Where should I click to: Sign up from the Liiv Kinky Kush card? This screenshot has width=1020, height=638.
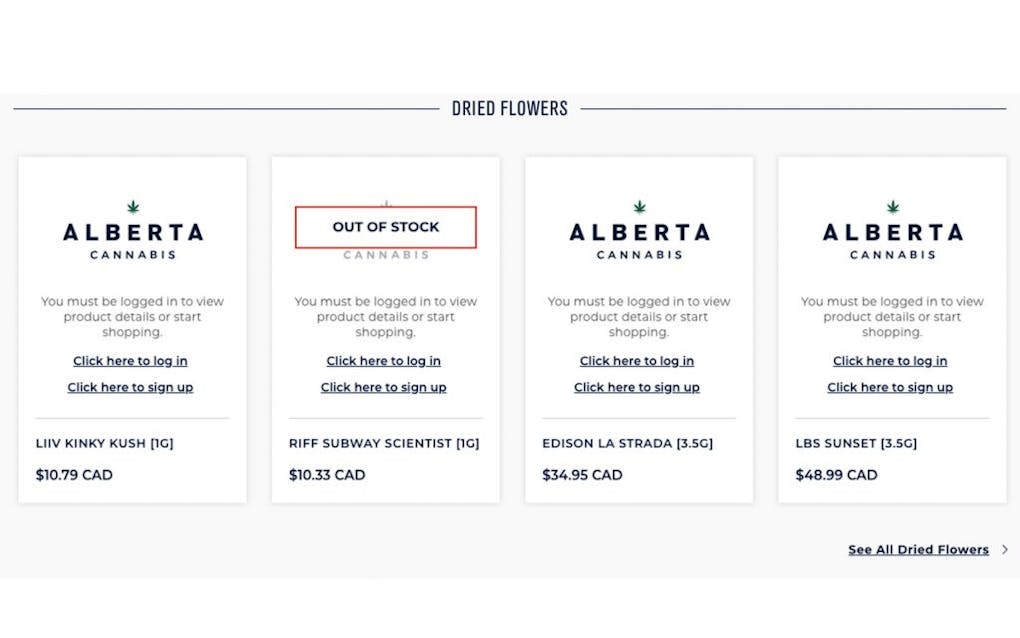pyautogui.click(x=130, y=387)
